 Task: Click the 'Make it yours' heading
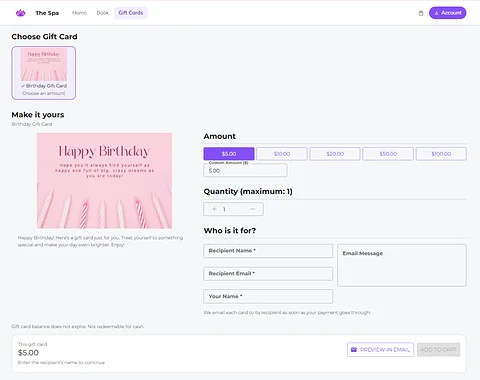[38, 115]
